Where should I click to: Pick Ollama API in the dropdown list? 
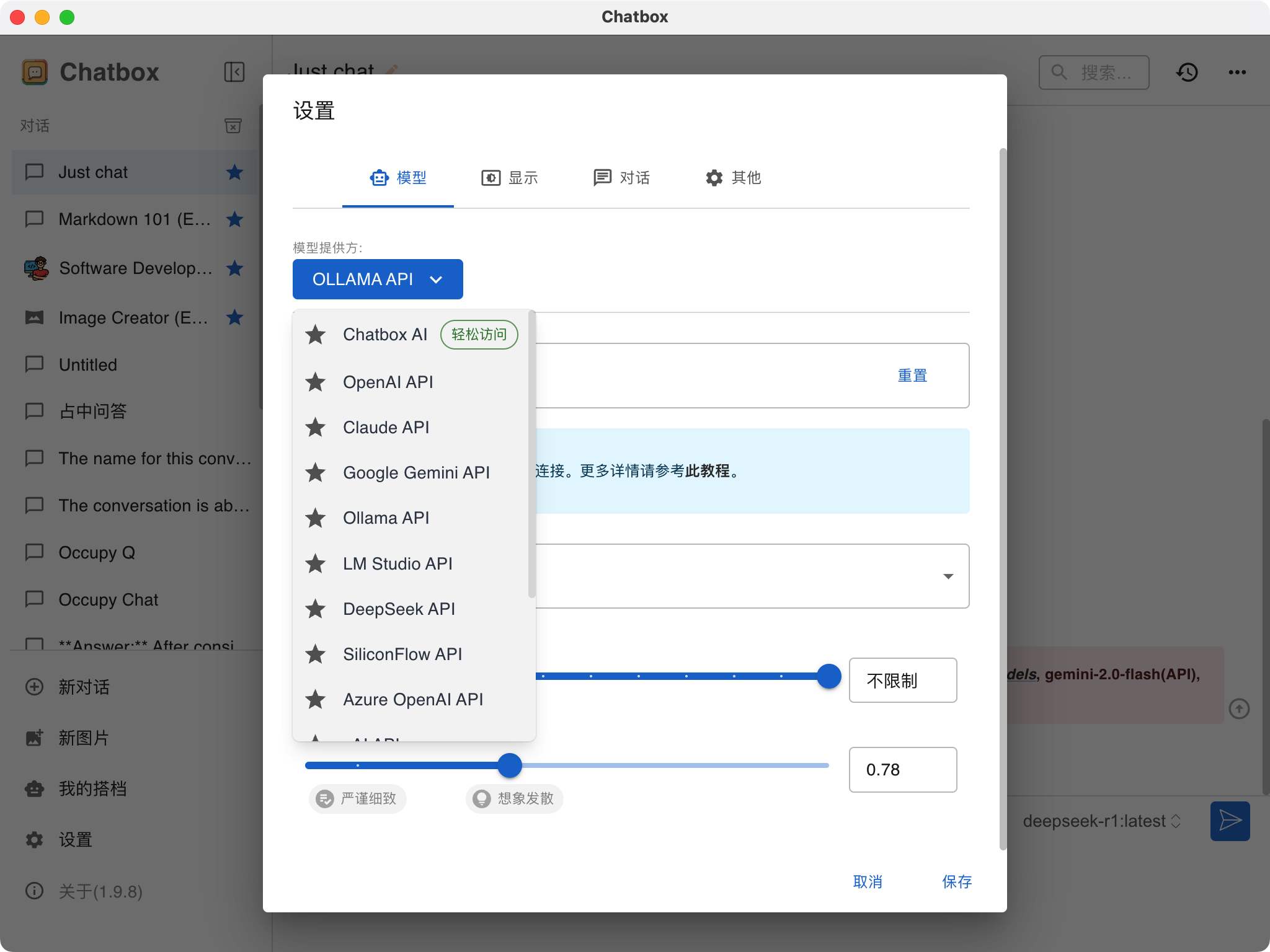click(411, 518)
